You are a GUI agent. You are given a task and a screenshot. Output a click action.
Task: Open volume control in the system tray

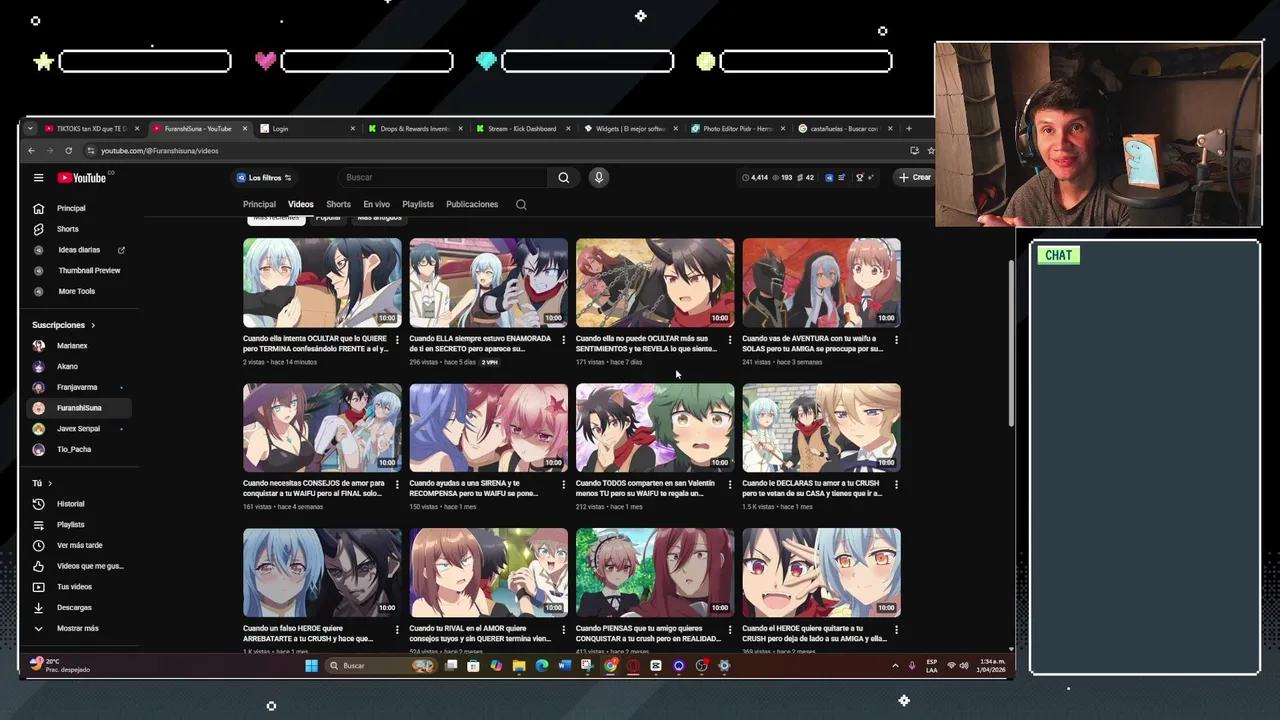[967, 666]
